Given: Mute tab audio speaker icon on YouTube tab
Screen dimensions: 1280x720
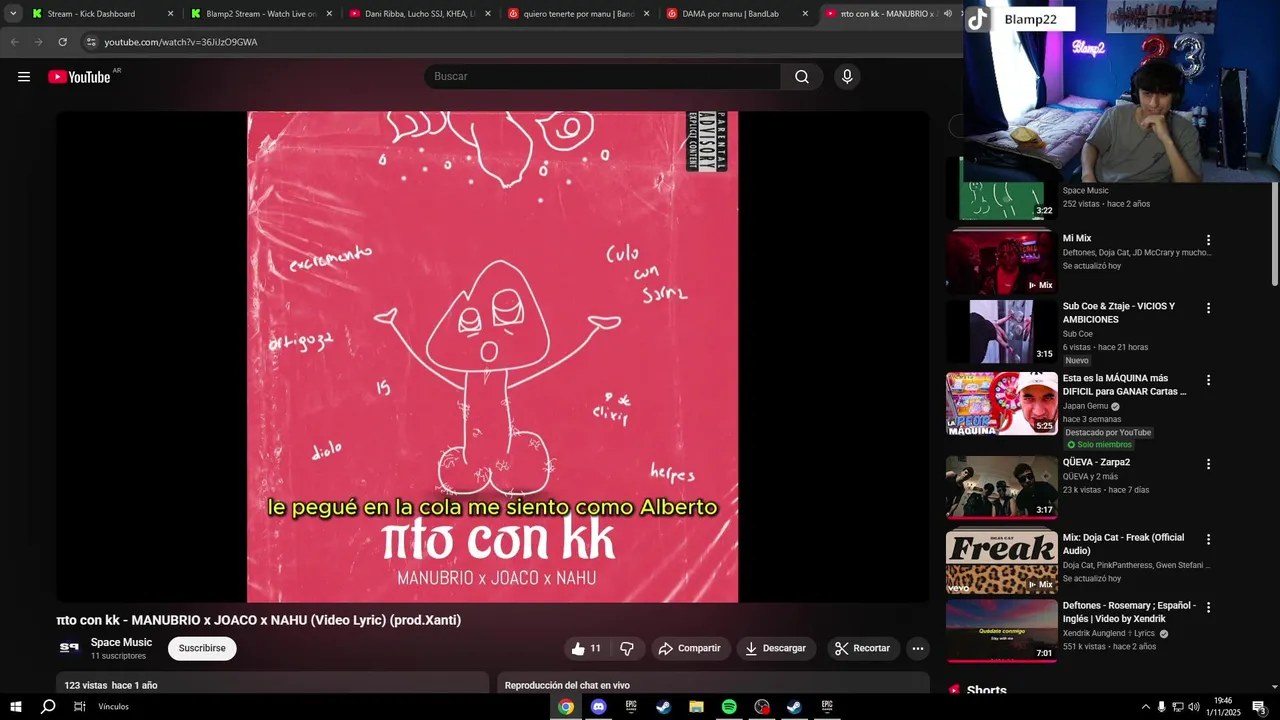Looking at the screenshot, I should click(x=947, y=14).
